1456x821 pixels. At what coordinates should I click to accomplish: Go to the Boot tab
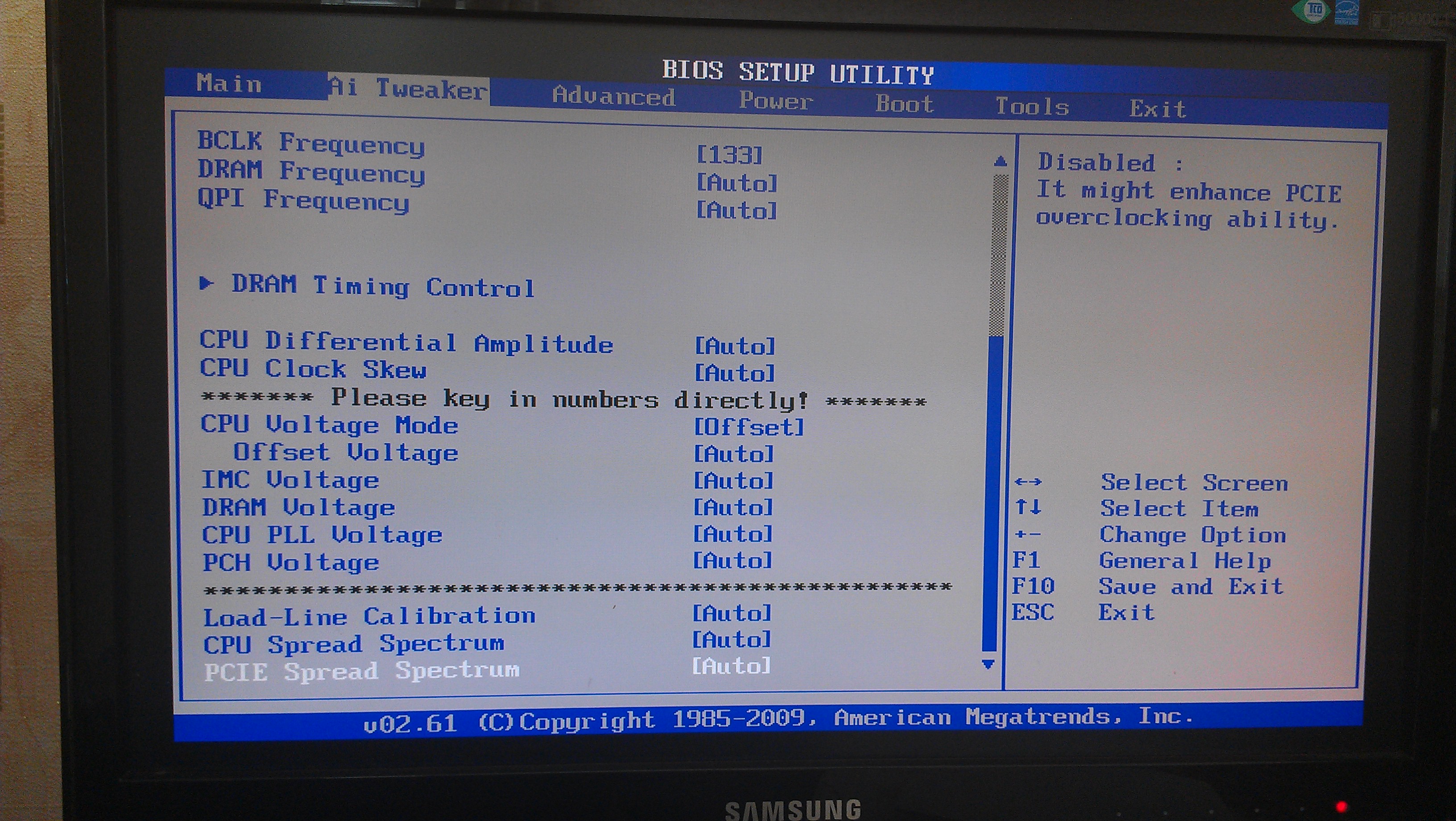click(x=904, y=104)
